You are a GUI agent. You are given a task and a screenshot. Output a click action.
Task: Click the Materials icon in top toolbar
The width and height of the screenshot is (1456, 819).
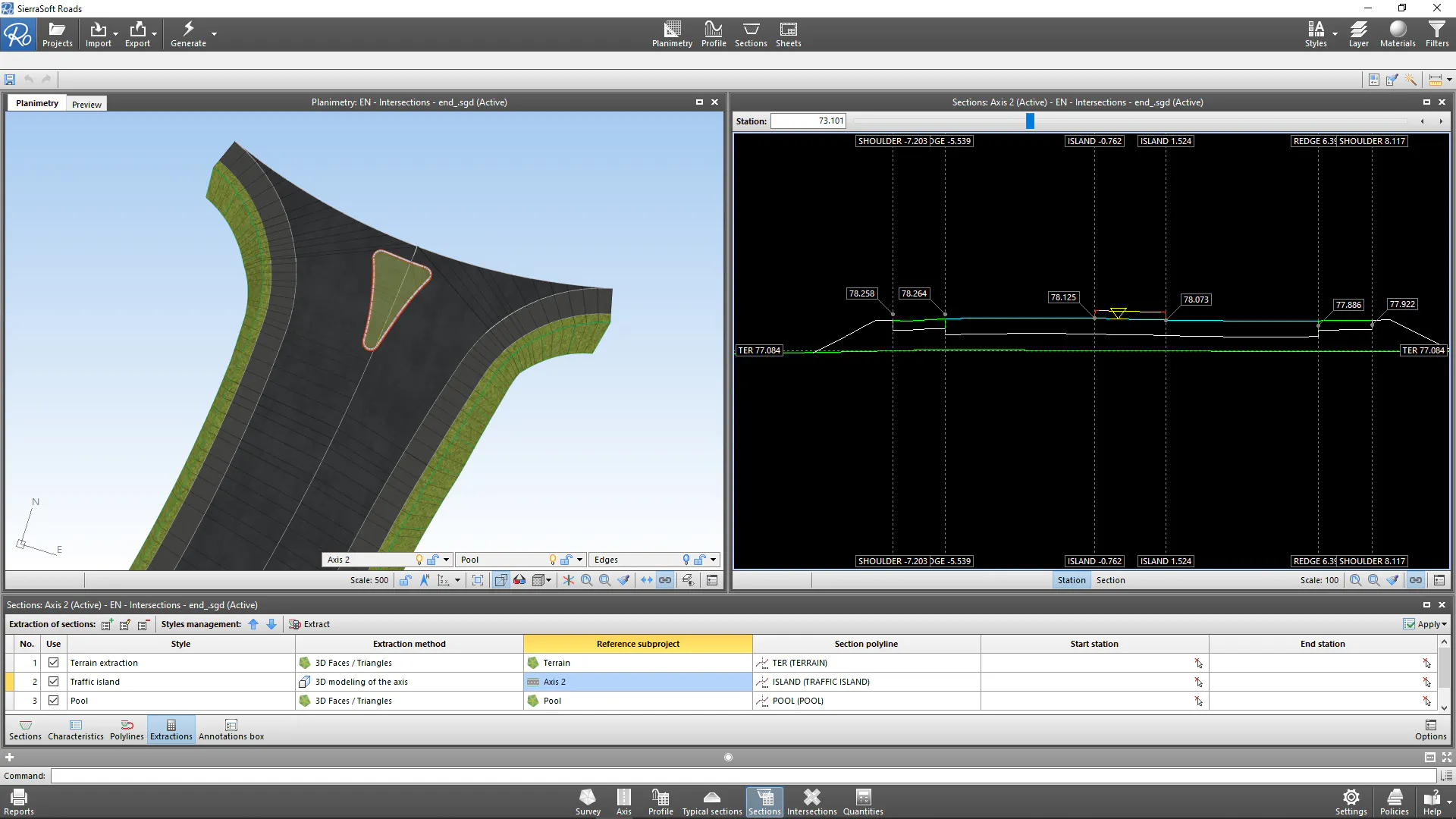coord(1398,34)
